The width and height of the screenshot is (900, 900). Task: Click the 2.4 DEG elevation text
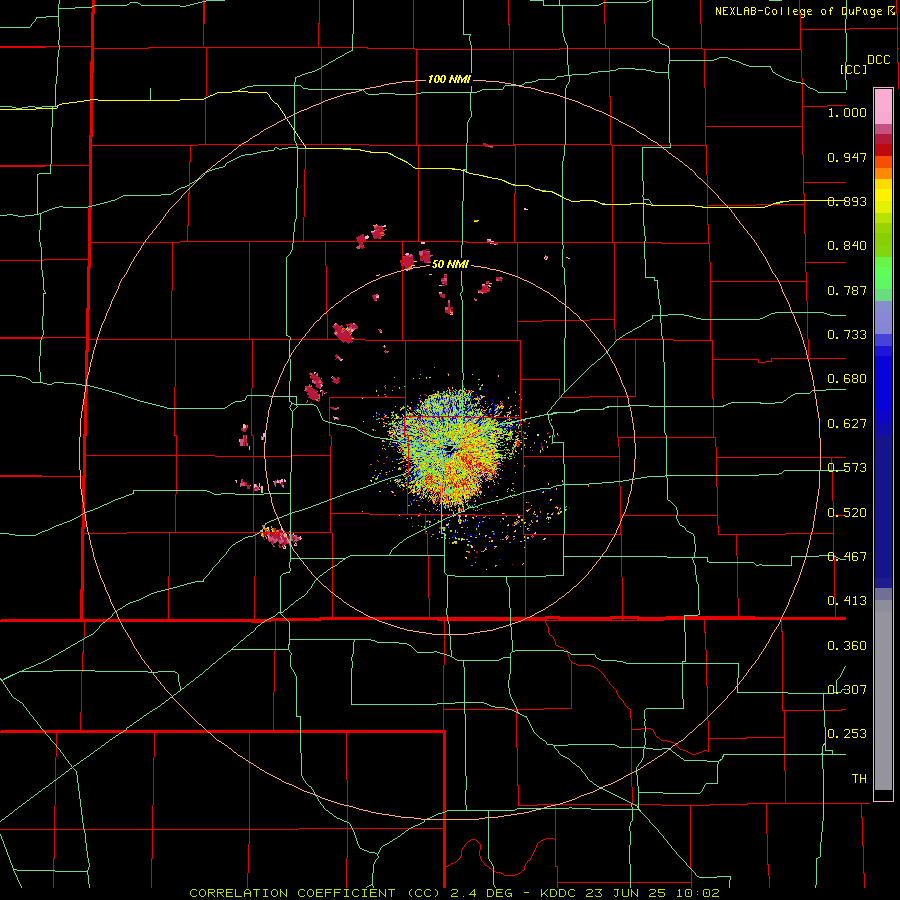(x=481, y=893)
